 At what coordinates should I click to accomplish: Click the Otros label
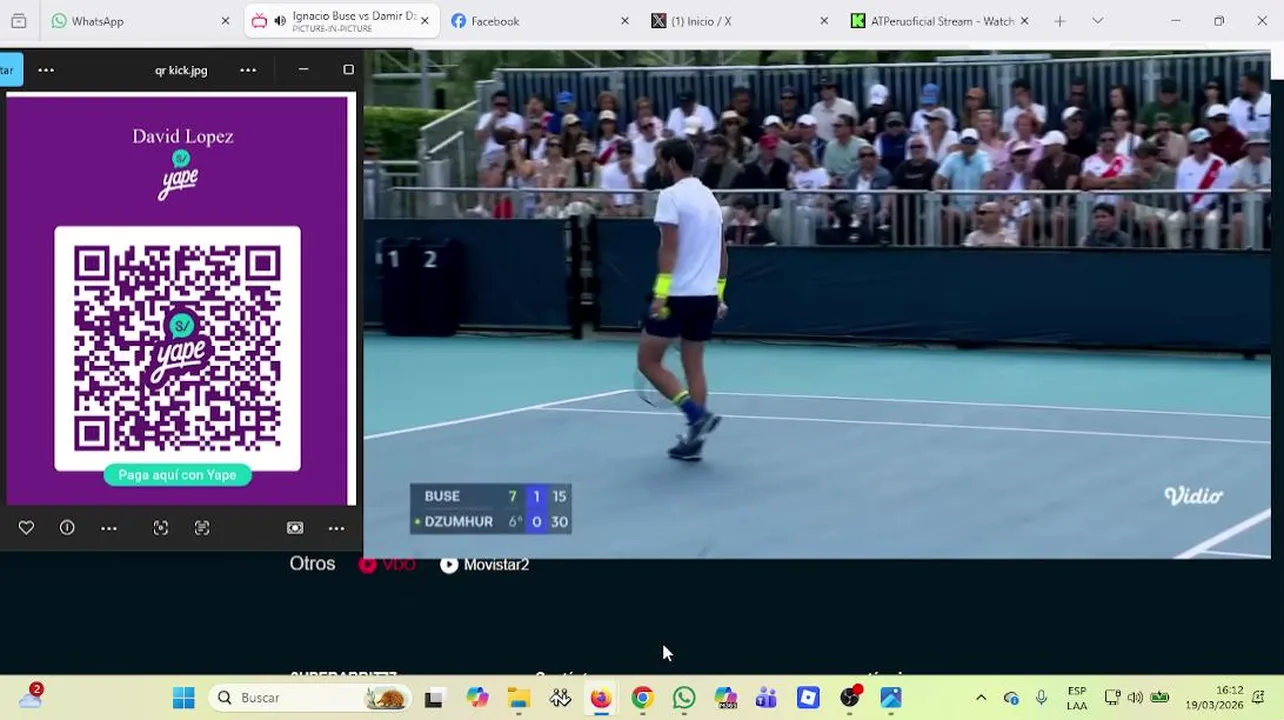[312, 564]
